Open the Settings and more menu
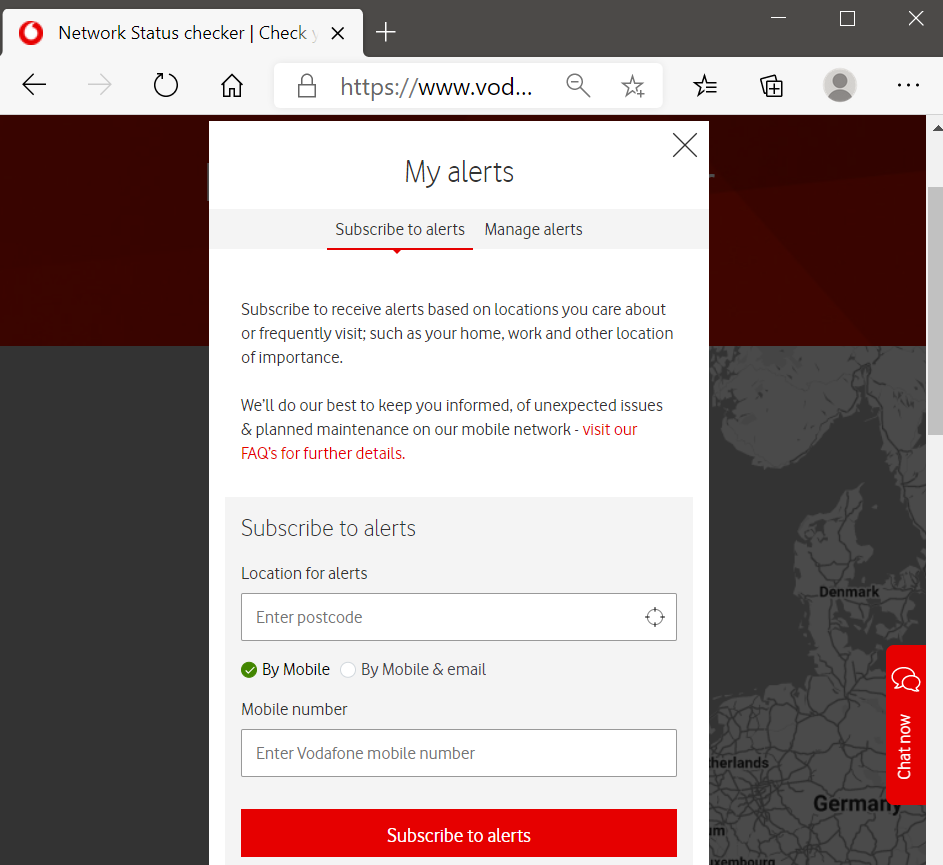 tap(908, 85)
